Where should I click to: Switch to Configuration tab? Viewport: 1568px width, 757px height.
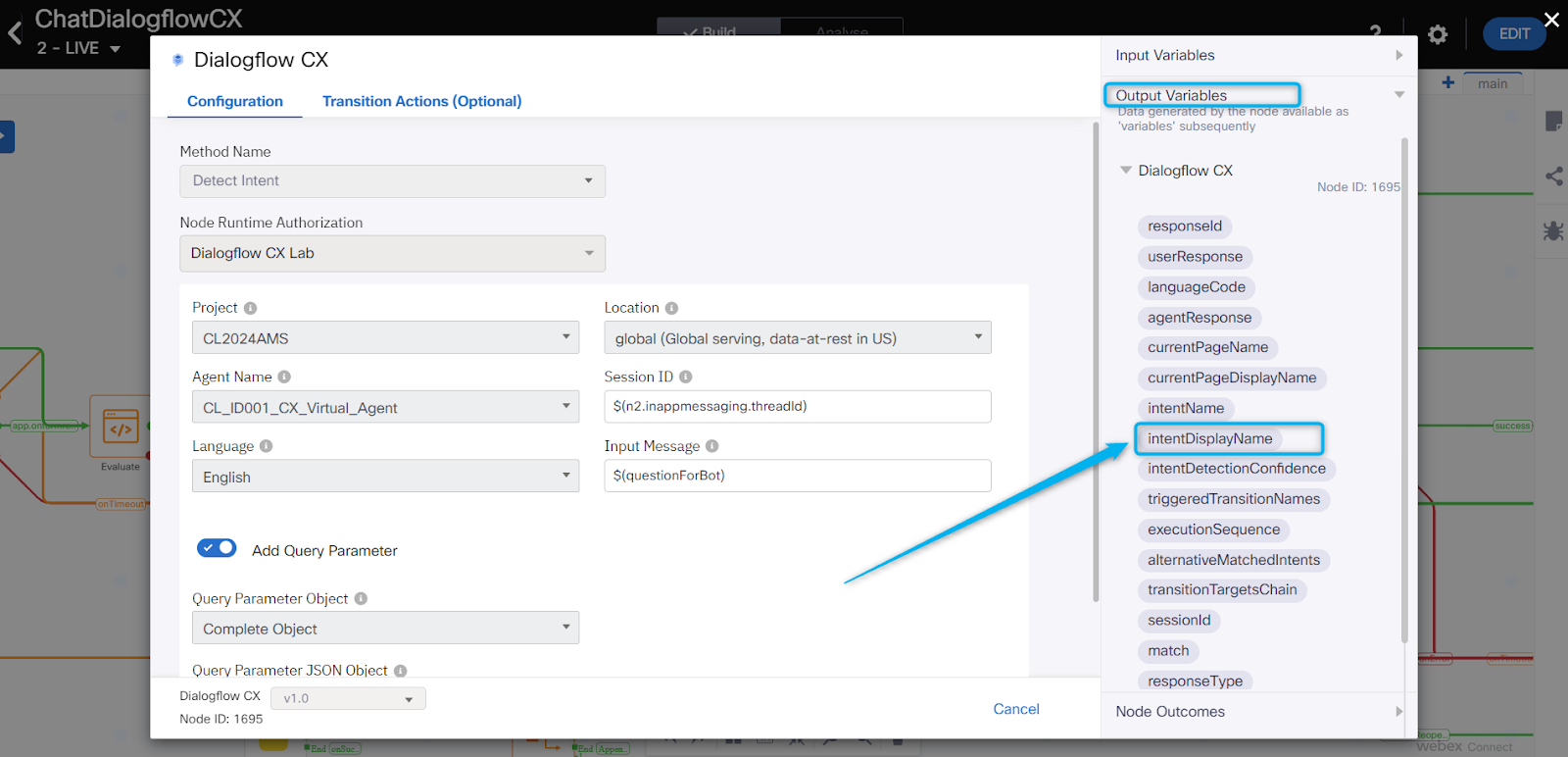click(235, 101)
